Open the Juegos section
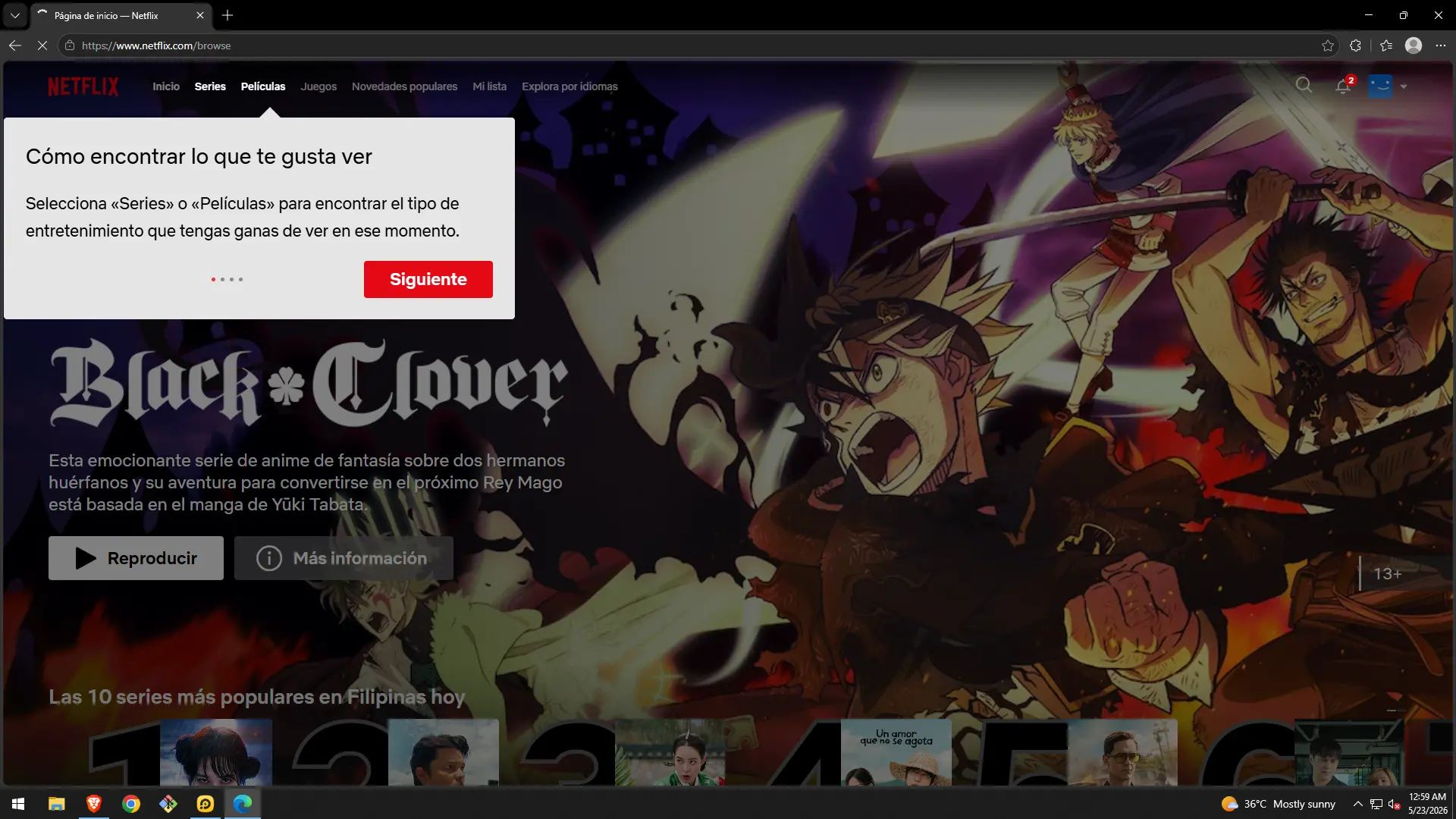The width and height of the screenshot is (1456, 819). coord(318,86)
